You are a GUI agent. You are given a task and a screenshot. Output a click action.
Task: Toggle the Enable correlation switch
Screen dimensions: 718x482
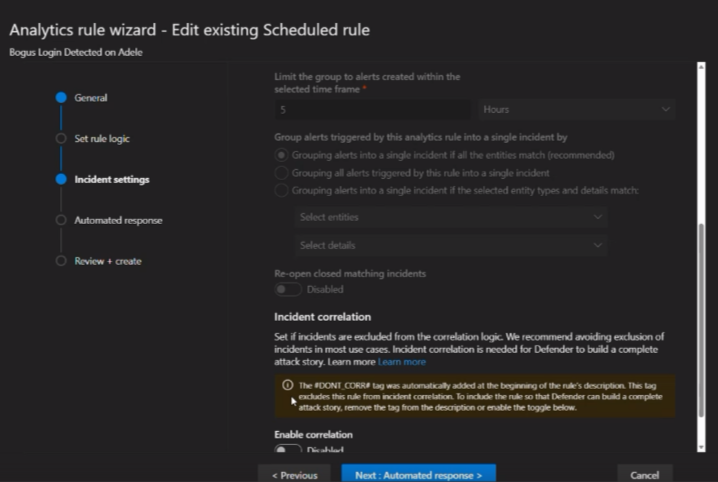pyautogui.click(x=289, y=451)
